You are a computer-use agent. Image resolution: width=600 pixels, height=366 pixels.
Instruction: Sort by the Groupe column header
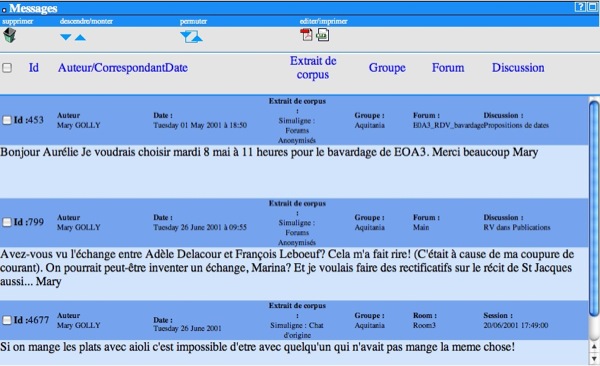click(387, 68)
